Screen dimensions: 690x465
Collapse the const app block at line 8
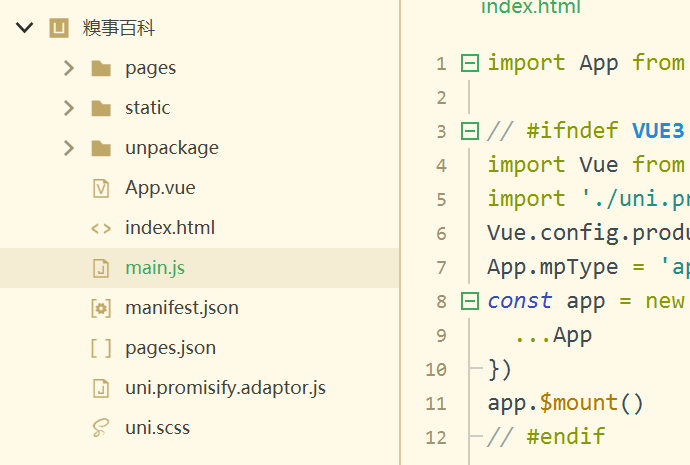(469, 301)
